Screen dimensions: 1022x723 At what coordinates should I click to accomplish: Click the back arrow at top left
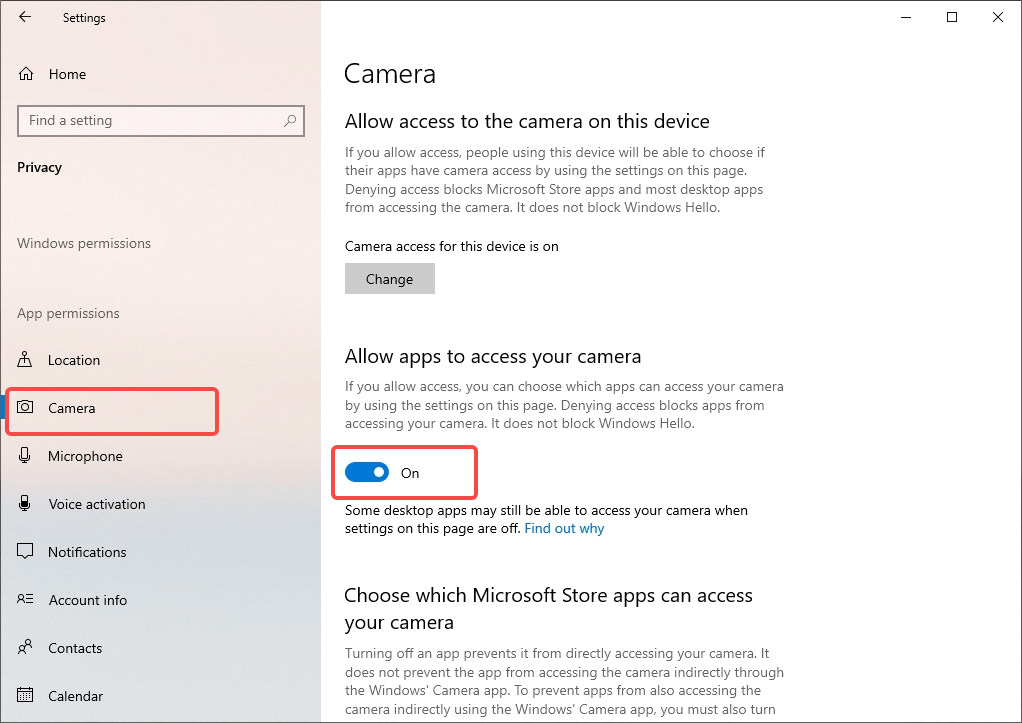pos(24,17)
